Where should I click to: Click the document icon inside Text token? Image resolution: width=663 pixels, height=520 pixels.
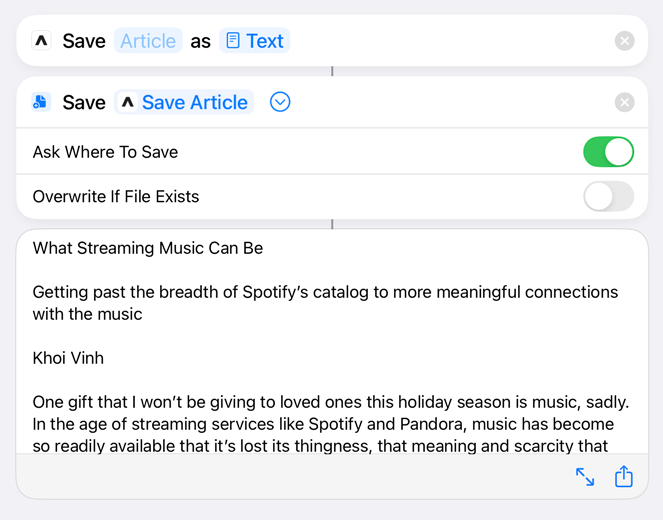(233, 41)
